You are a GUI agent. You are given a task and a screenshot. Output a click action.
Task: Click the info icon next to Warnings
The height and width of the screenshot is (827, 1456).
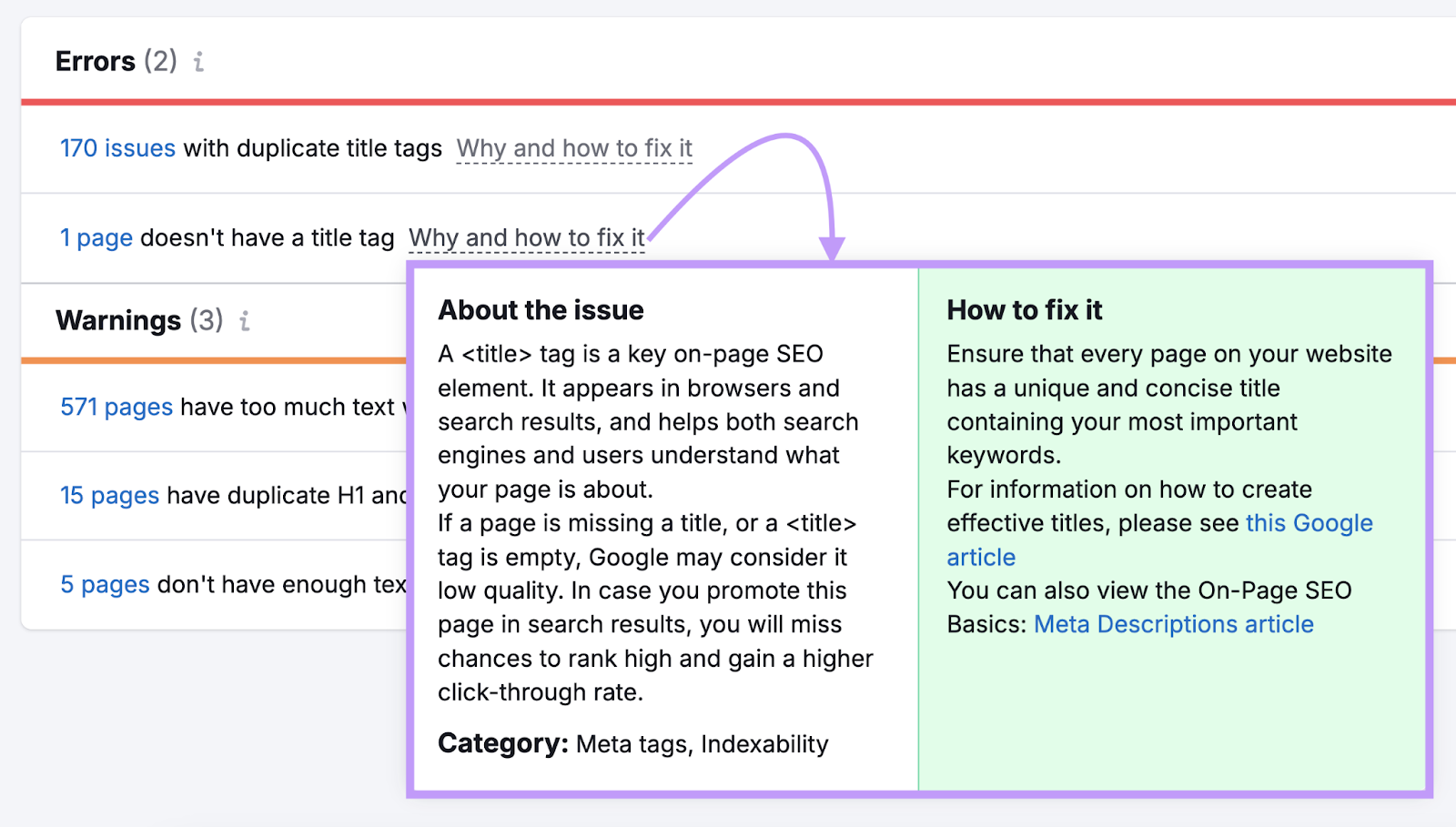click(243, 321)
